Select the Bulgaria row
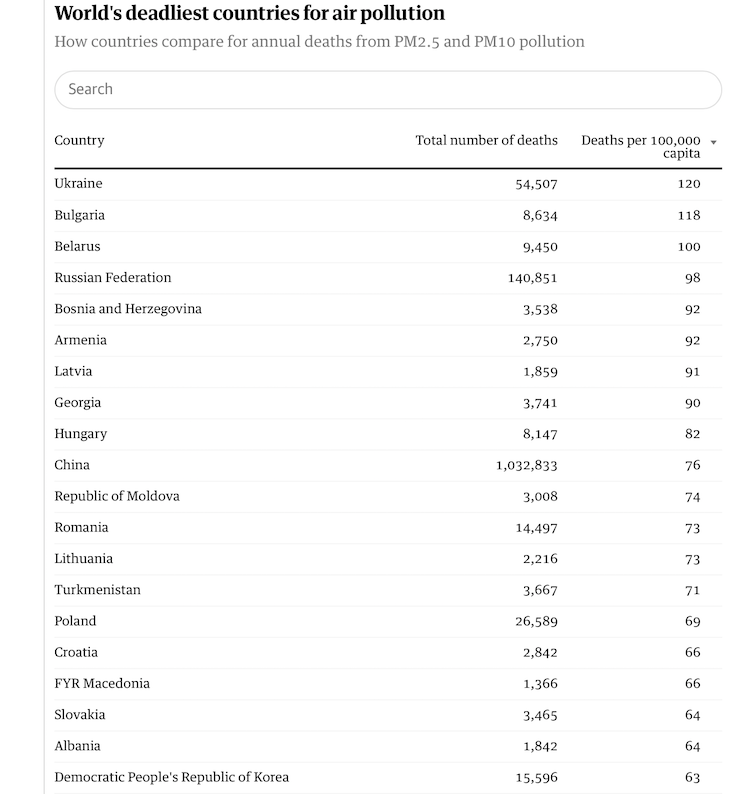This screenshot has width=740, height=794. (388, 215)
